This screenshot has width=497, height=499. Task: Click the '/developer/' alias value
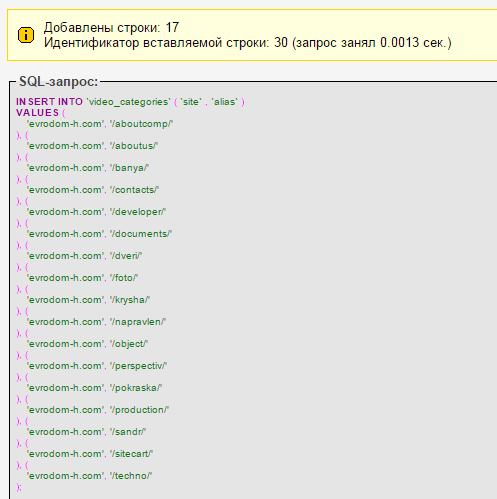(138, 212)
